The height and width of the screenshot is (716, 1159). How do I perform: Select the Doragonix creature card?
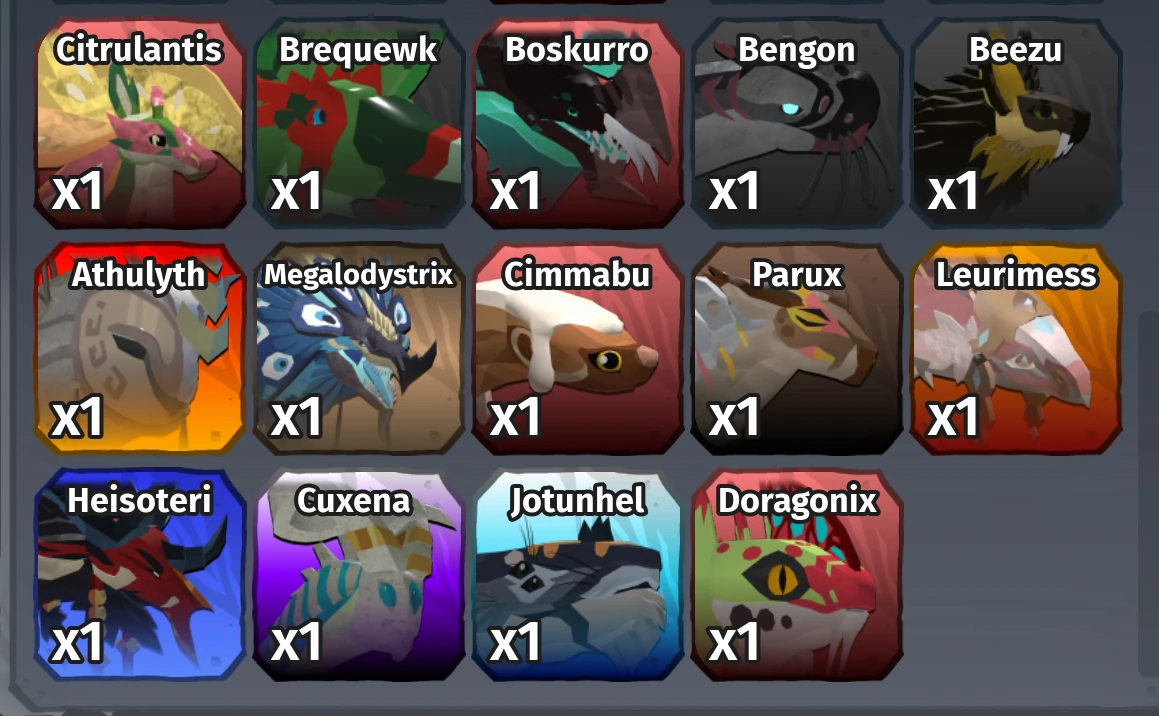(x=796, y=574)
